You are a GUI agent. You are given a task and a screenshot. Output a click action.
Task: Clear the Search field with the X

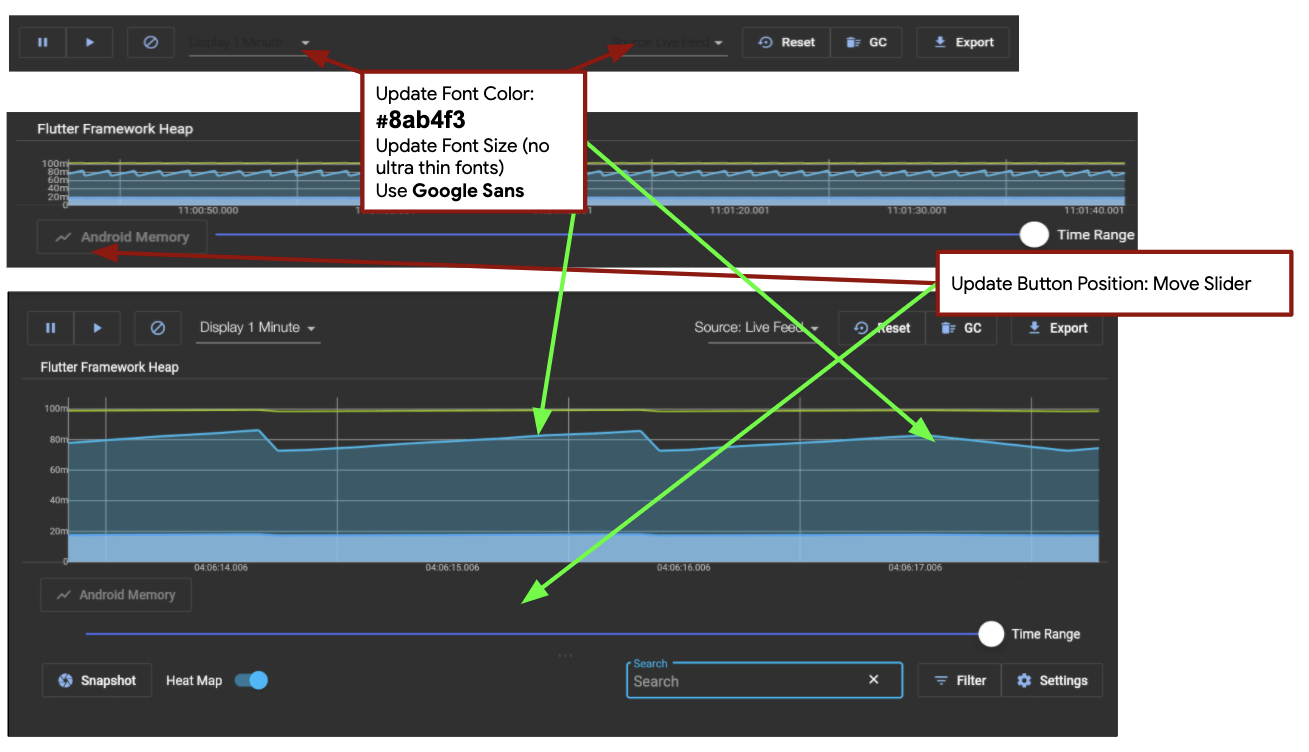pyautogui.click(x=874, y=679)
